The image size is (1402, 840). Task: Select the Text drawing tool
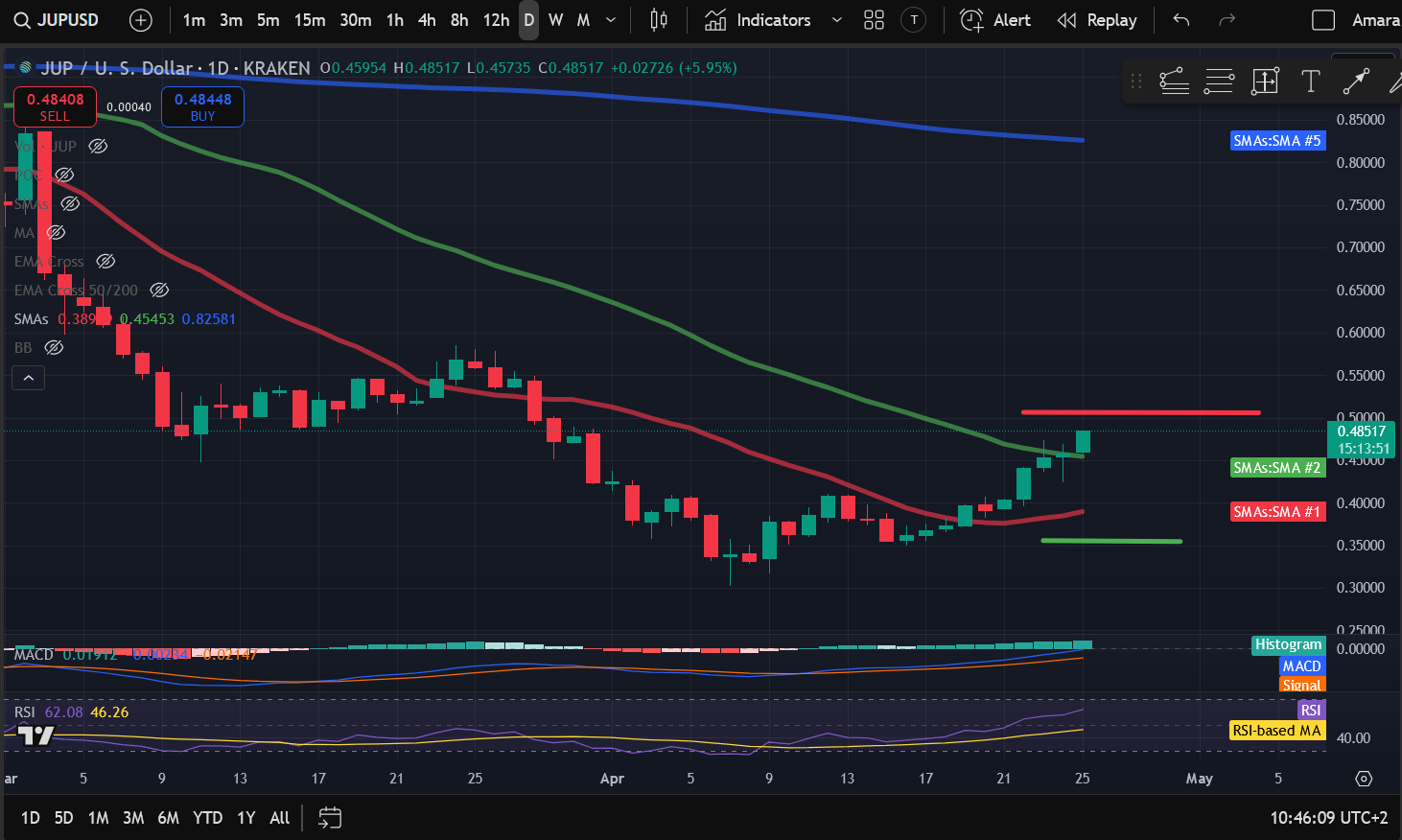tap(1310, 82)
